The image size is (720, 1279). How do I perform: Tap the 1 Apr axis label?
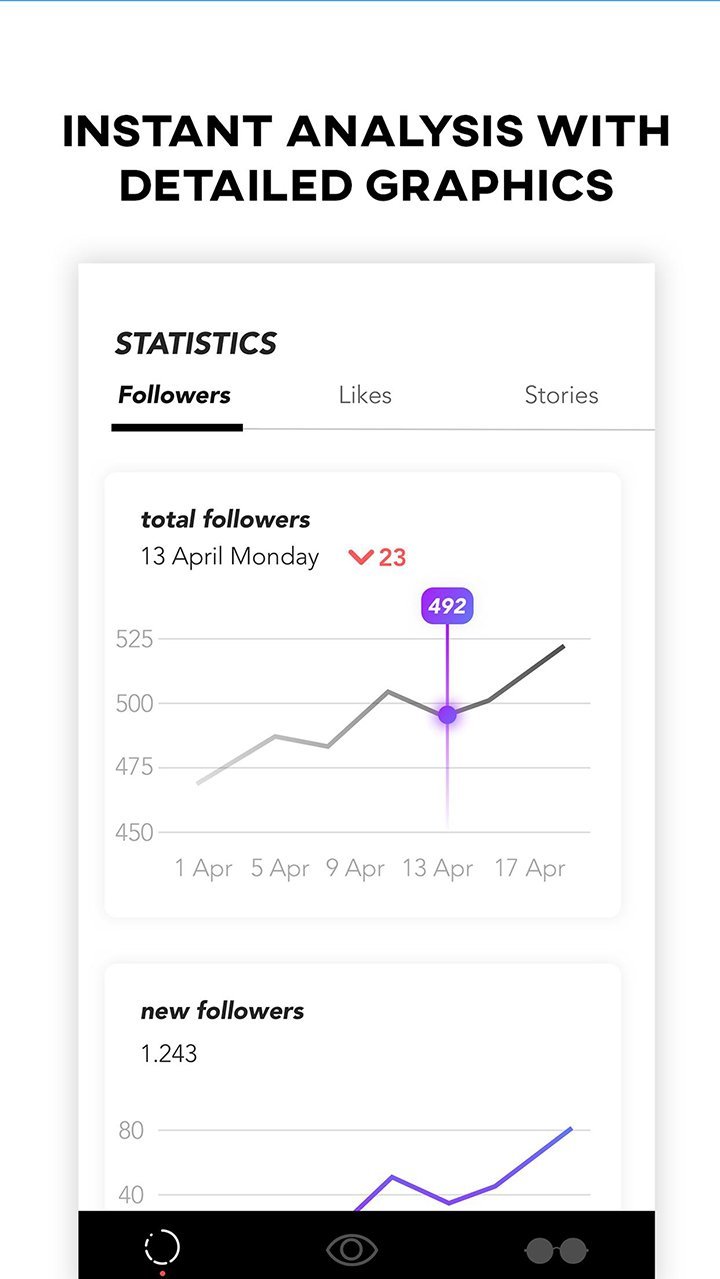[x=203, y=868]
